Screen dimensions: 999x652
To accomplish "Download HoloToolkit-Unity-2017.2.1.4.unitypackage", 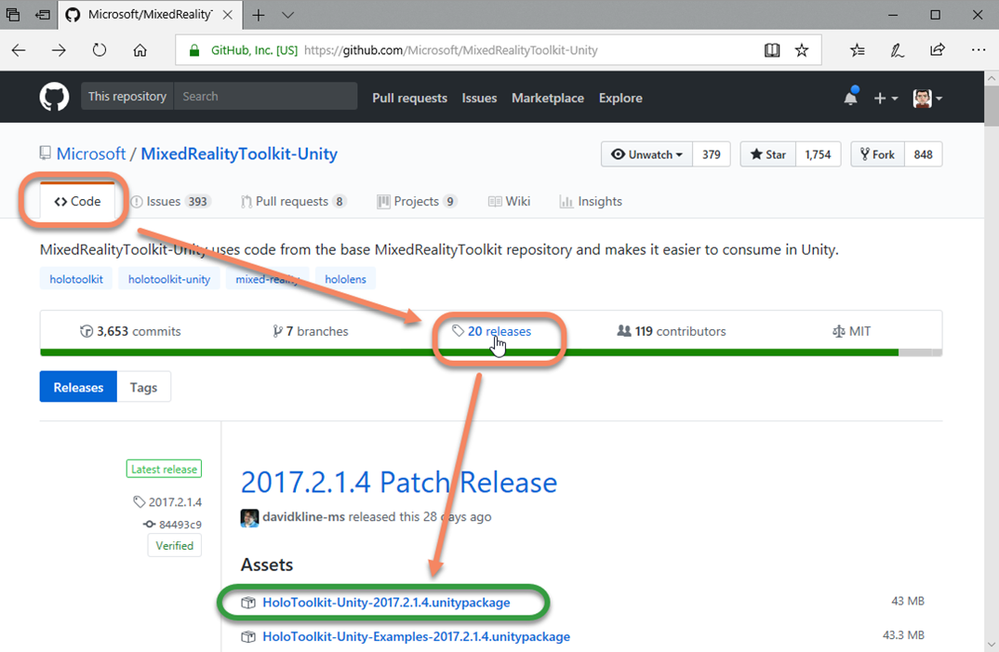I will click(x=386, y=602).
